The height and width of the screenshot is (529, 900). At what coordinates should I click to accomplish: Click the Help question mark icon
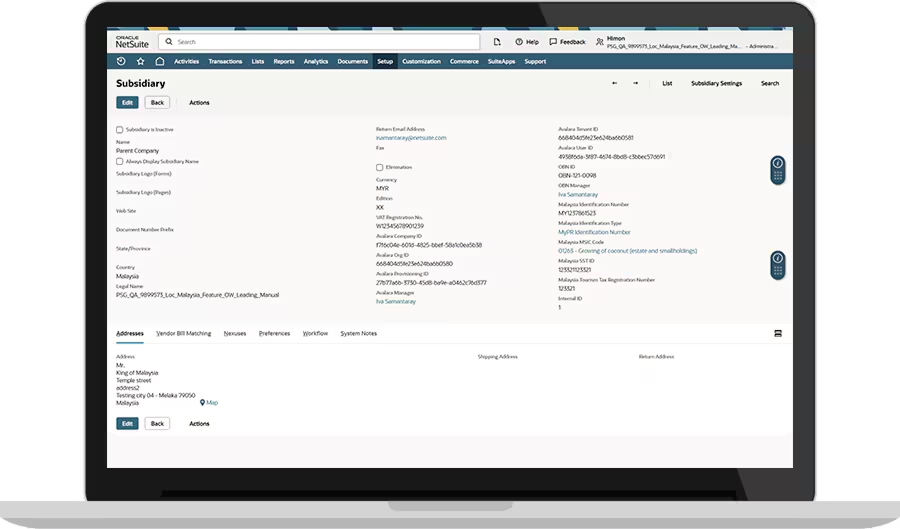(x=519, y=42)
